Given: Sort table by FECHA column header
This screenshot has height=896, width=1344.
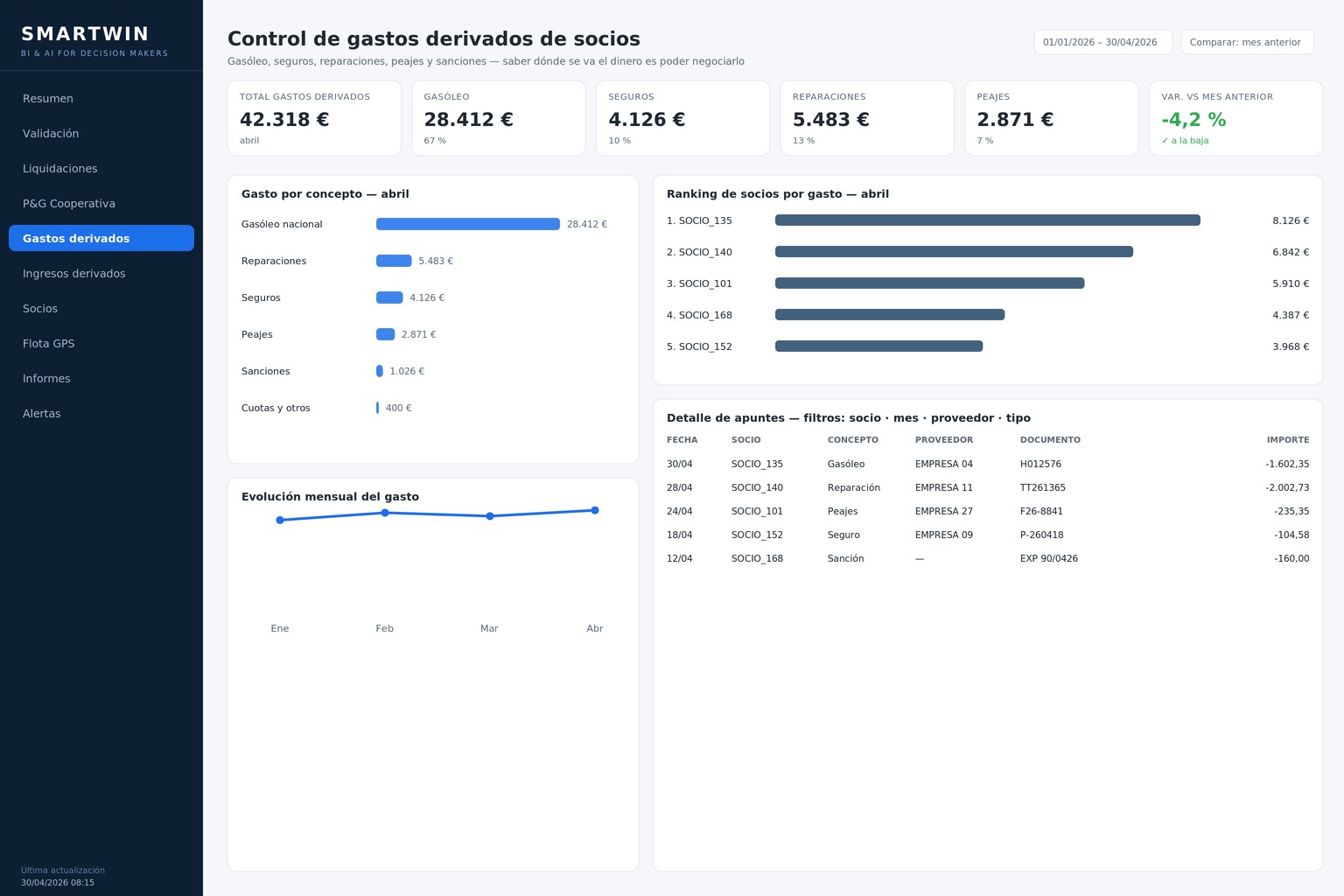Looking at the screenshot, I should pos(682,440).
